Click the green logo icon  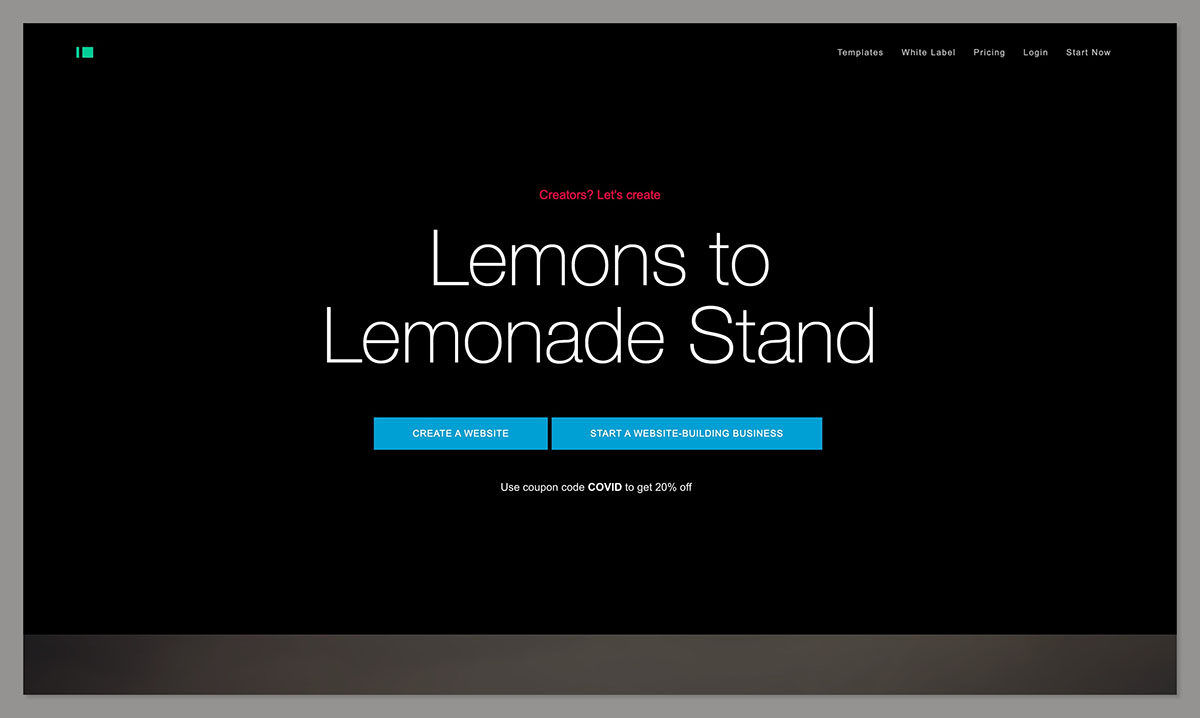click(85, 52)
